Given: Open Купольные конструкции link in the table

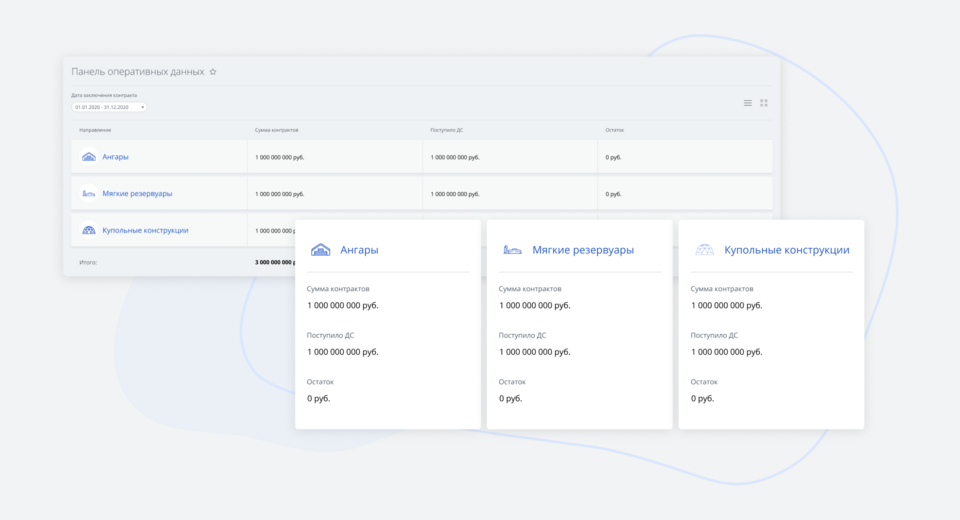Looking at the screenshot, I should click(x=145, y=230).
